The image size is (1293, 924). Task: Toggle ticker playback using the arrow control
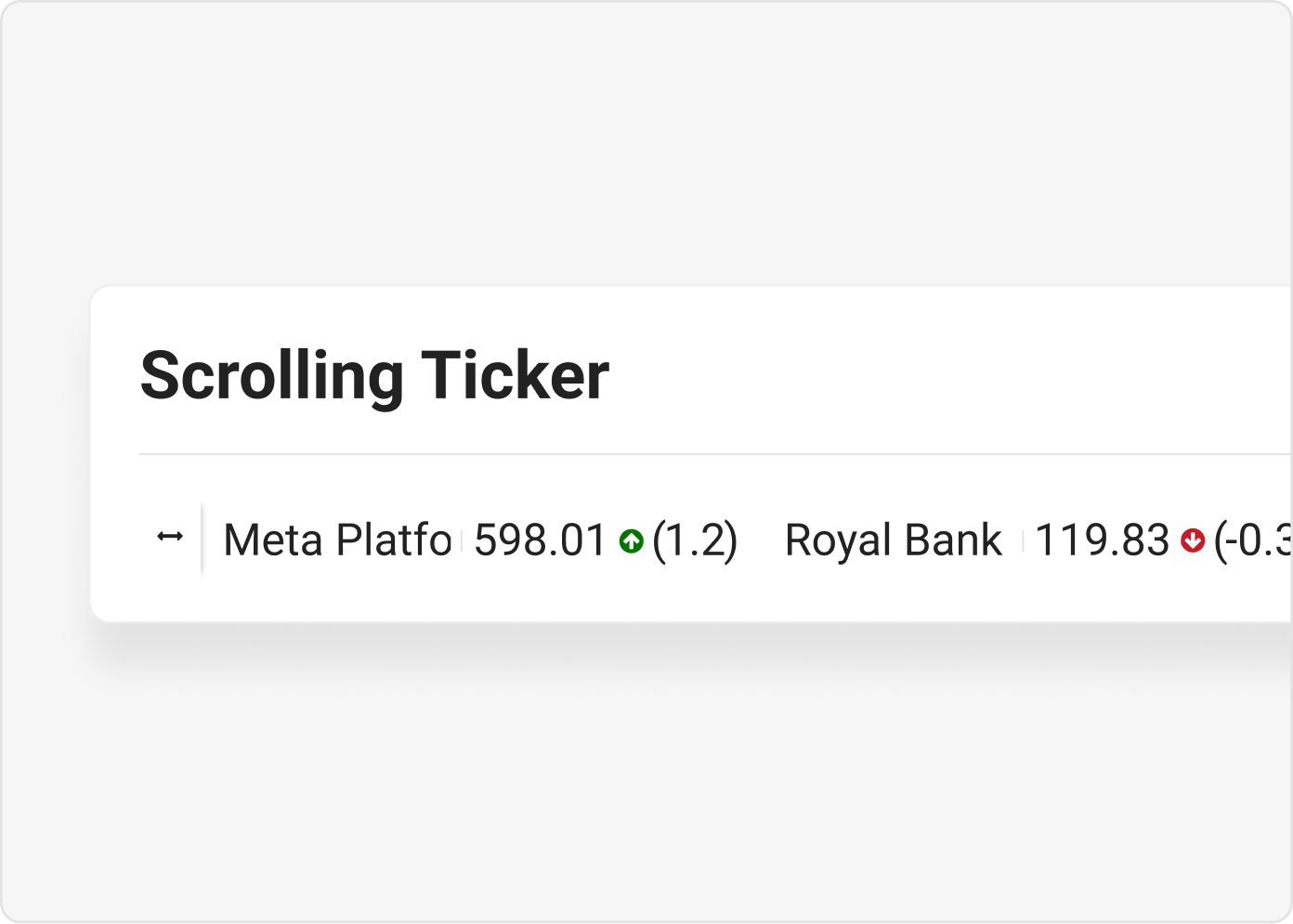[171, 537]
